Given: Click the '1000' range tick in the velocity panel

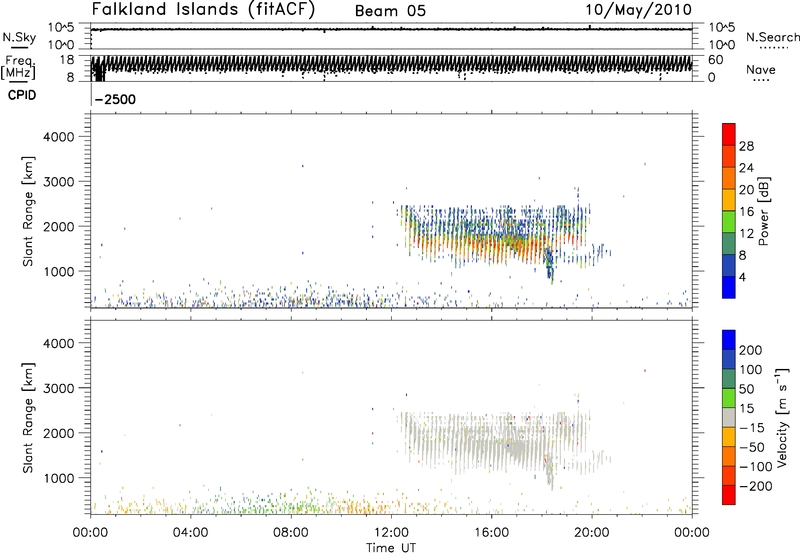Looking at the screenshot, I should coord(59,478).
